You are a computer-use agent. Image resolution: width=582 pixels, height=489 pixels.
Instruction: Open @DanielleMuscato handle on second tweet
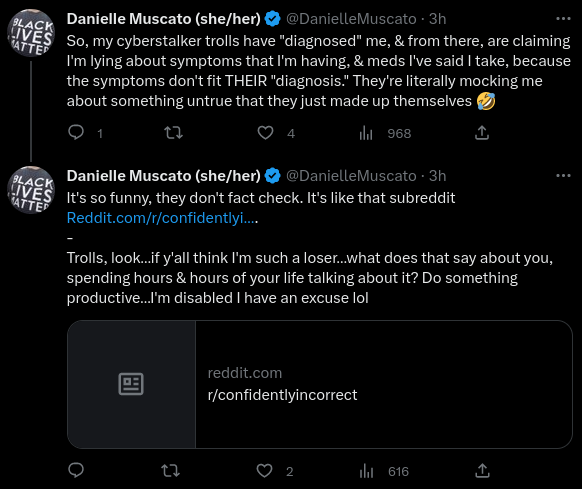(x=351, y=176)
